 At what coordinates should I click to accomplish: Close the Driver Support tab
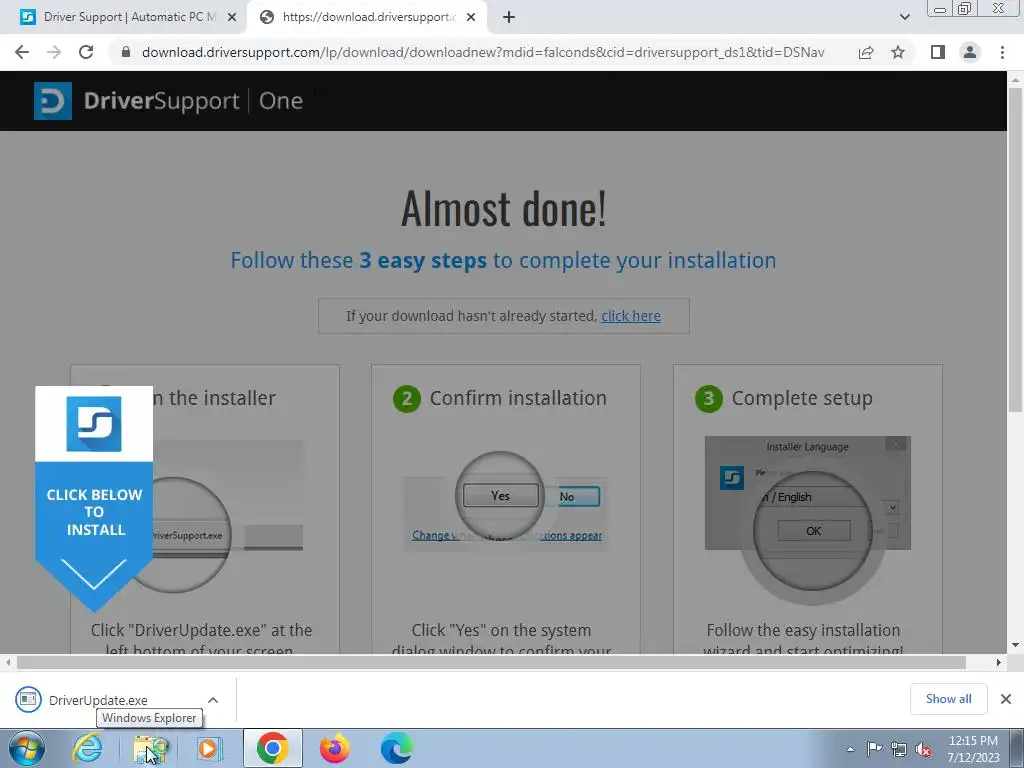232,17
